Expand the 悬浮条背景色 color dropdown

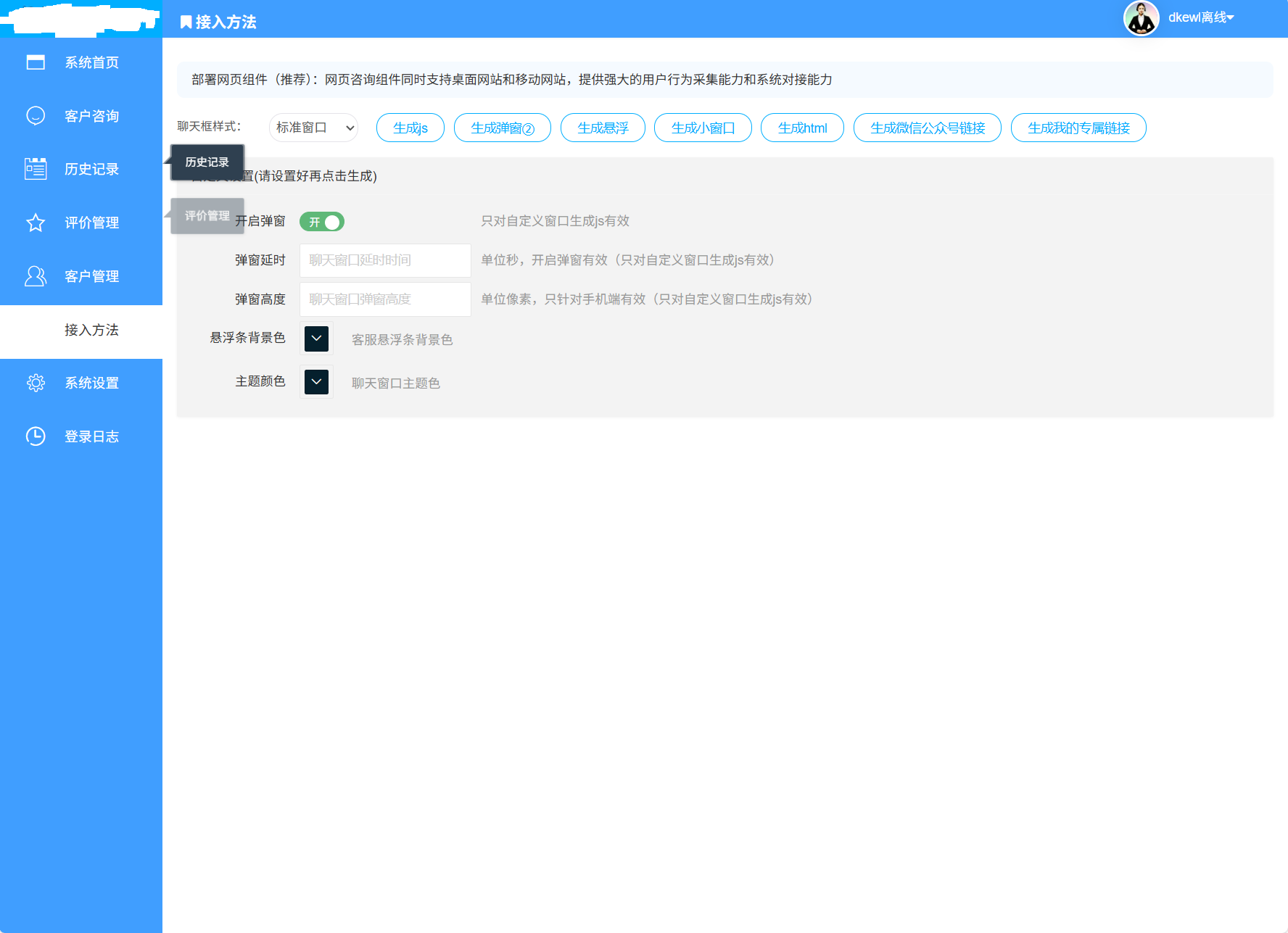tap(315, 338)
